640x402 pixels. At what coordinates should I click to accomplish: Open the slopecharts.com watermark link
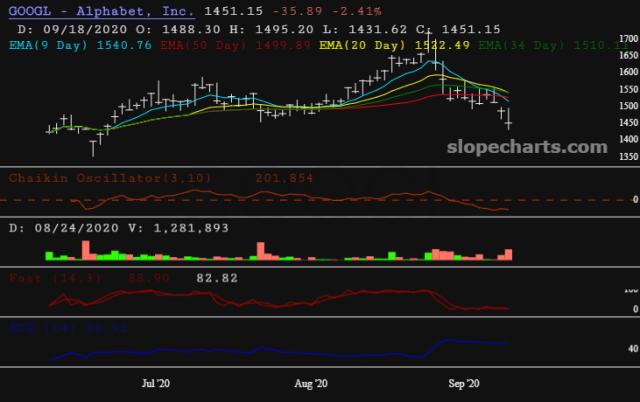(525, 147)
